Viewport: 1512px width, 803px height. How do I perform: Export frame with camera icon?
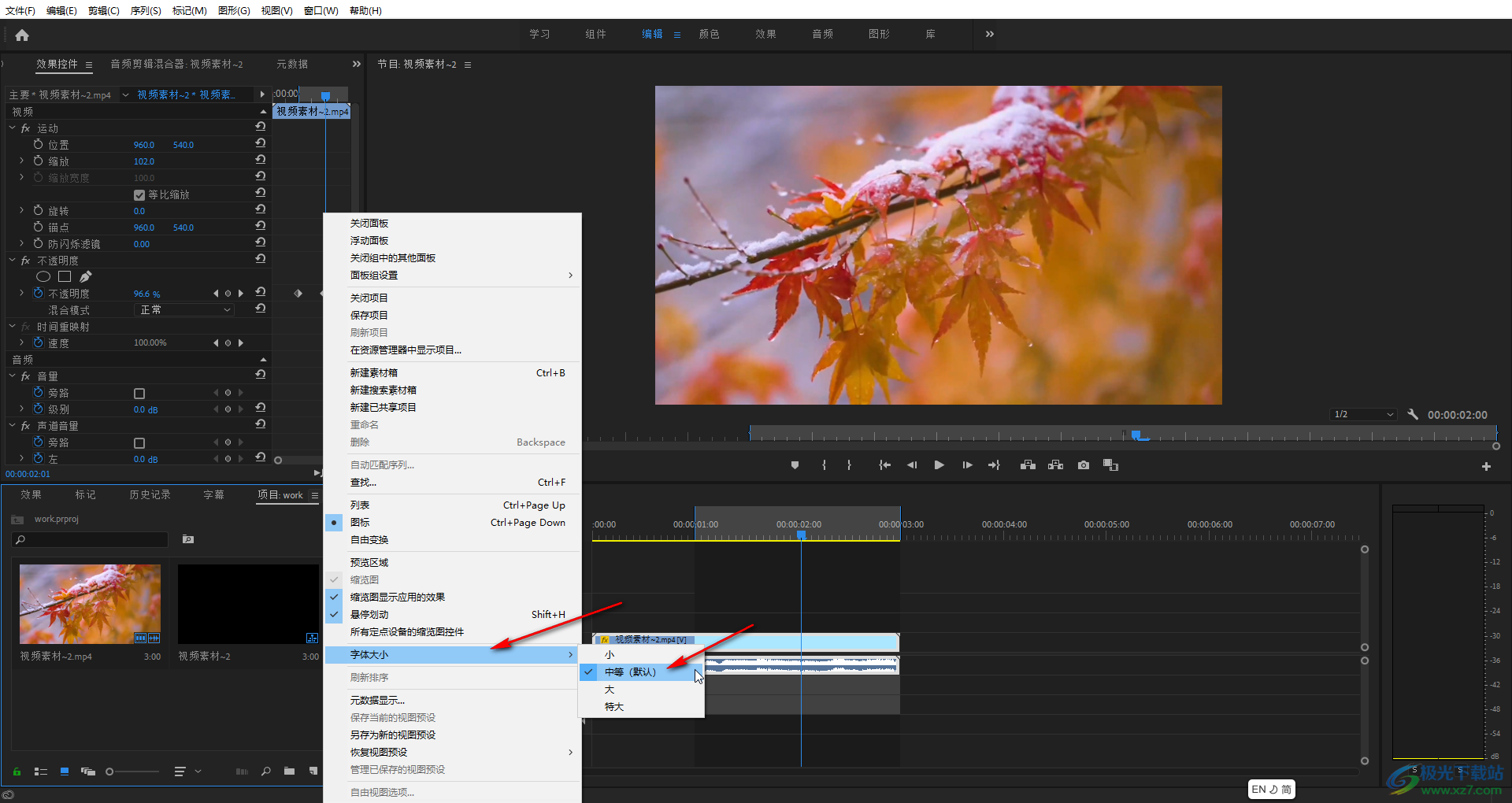pyautogui.click(x=1084, y=465)
